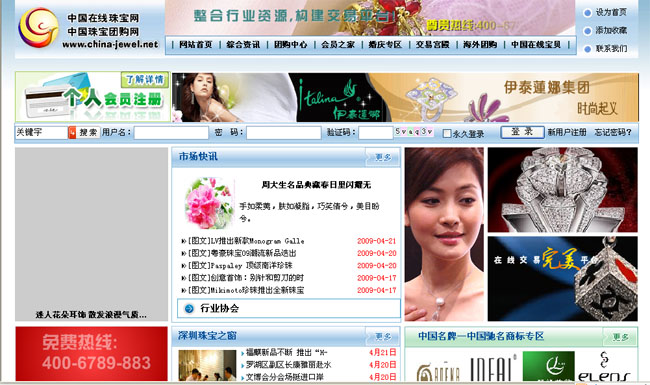
Task: Open the 忘记密码? link
Action: click(613, 132)
